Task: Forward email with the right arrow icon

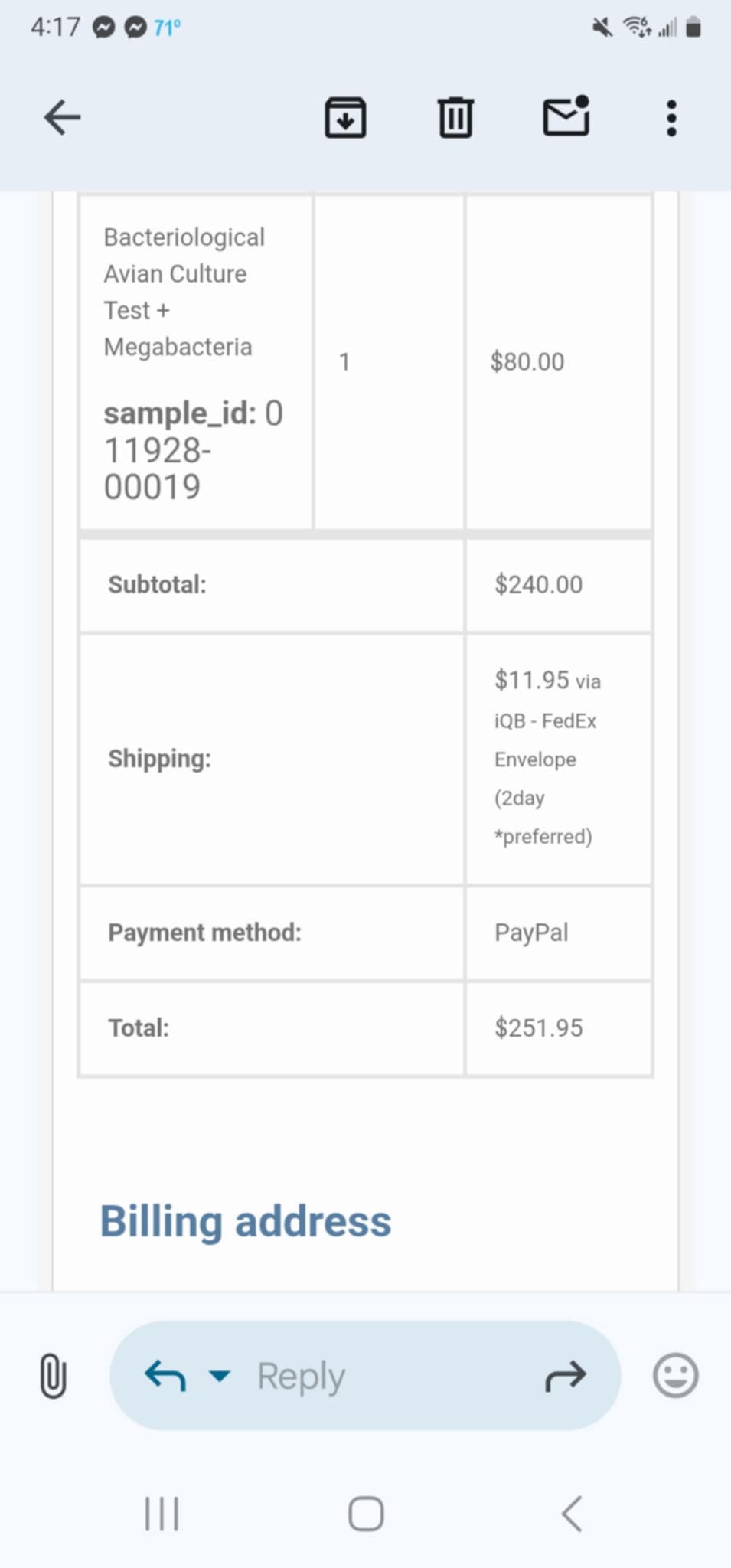Action: 566,1376
